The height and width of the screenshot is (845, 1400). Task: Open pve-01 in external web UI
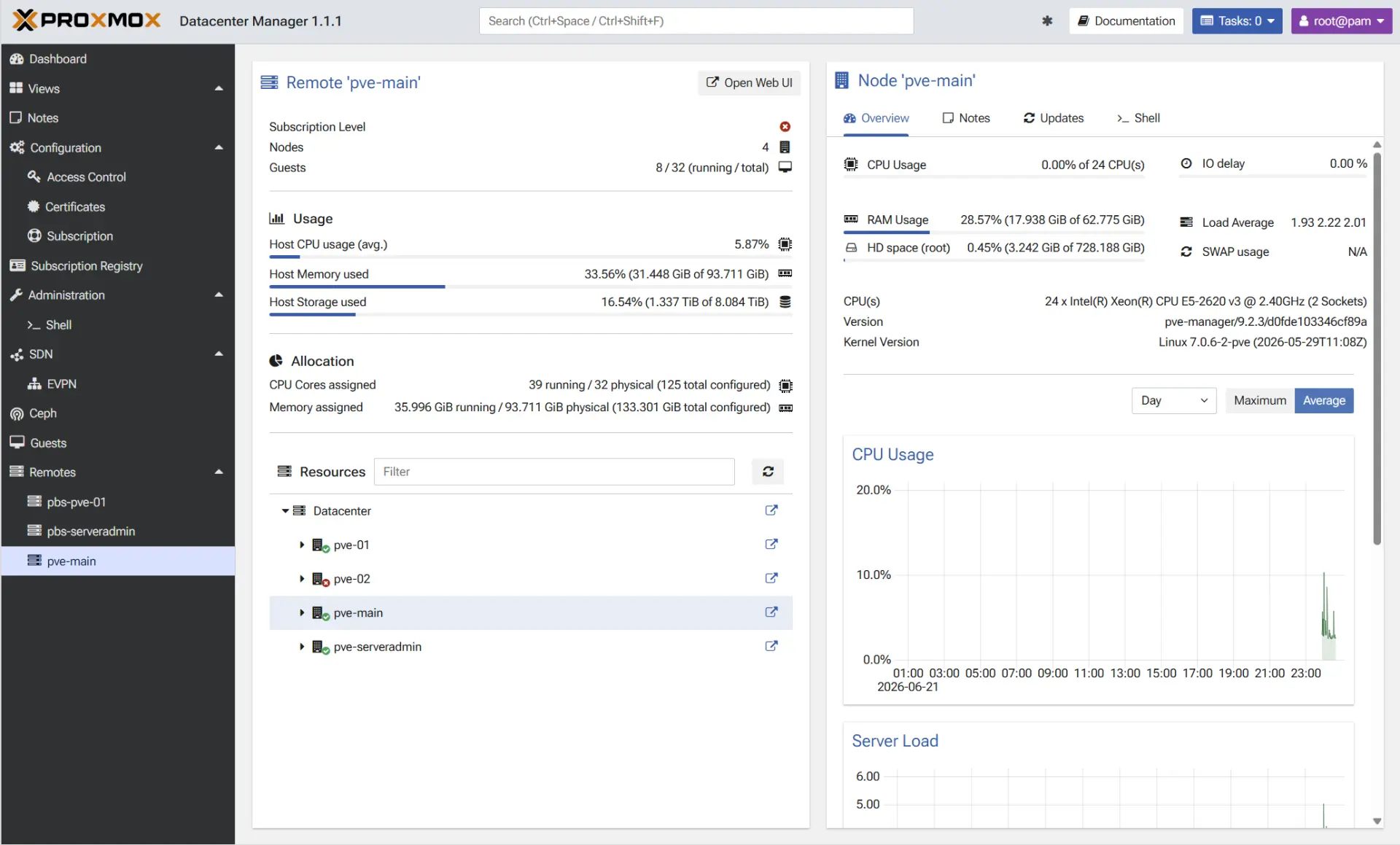[771, 545]
